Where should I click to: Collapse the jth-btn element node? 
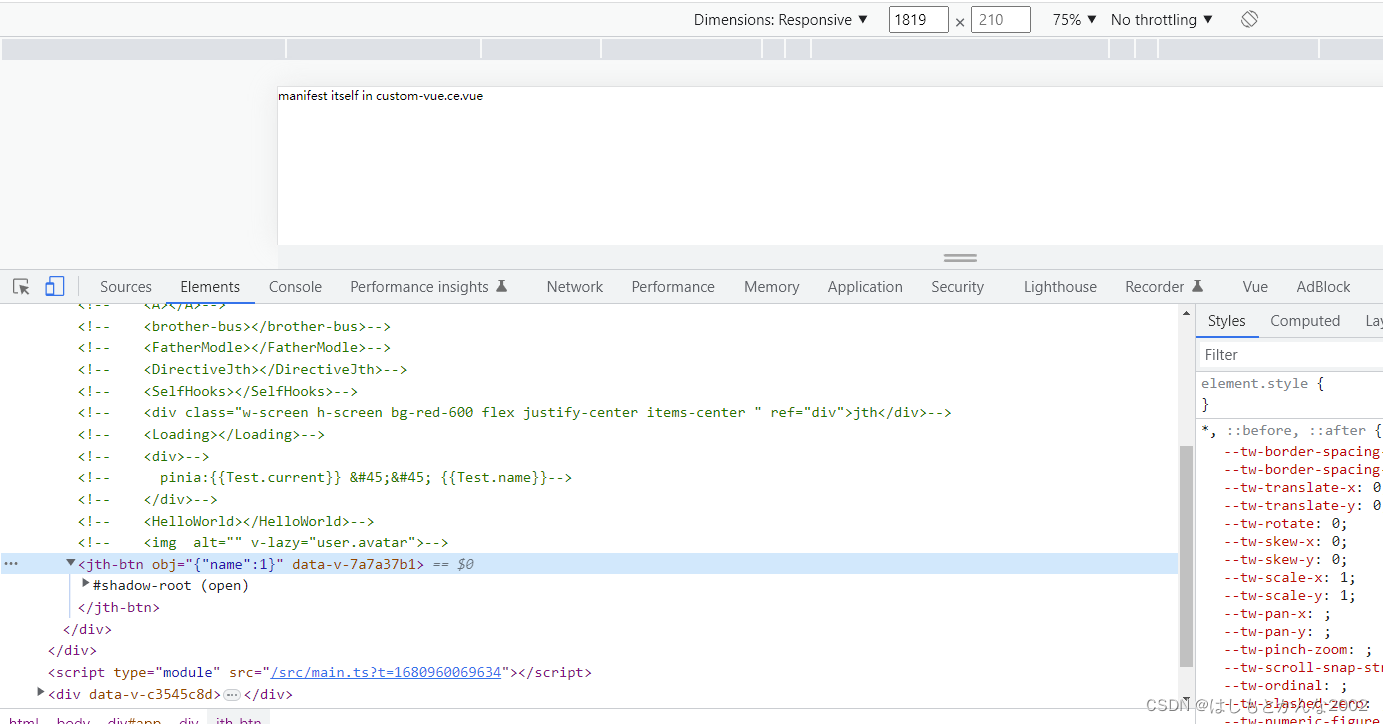click(70, 562)
